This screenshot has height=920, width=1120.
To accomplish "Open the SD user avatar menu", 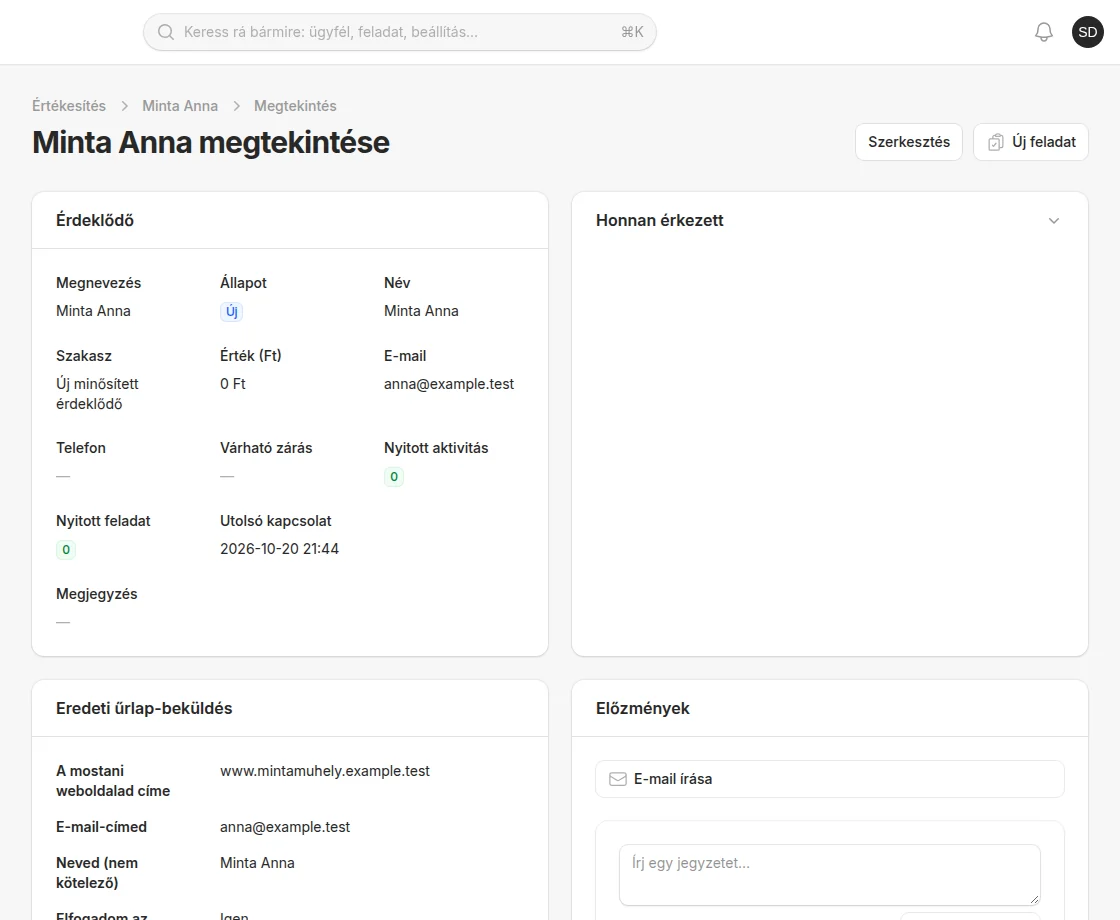I will [1087, 32].
